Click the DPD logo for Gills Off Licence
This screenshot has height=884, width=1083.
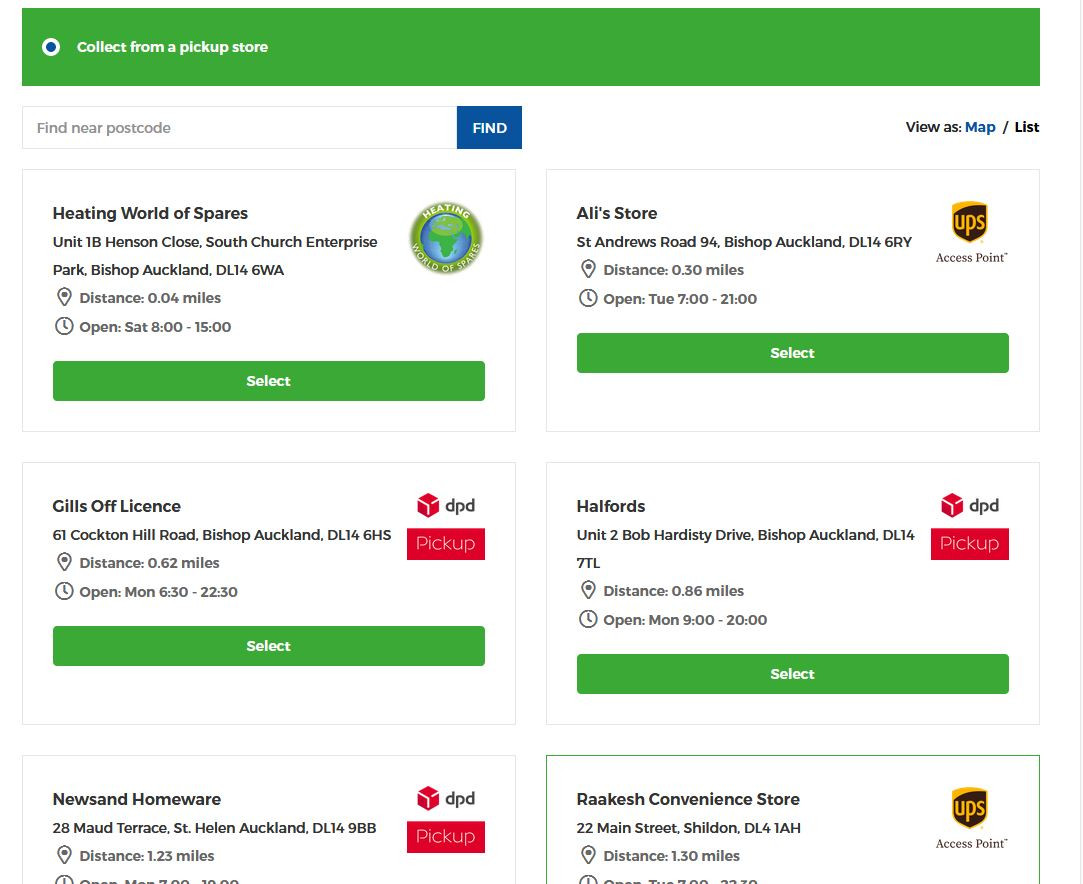coord(446,506)
